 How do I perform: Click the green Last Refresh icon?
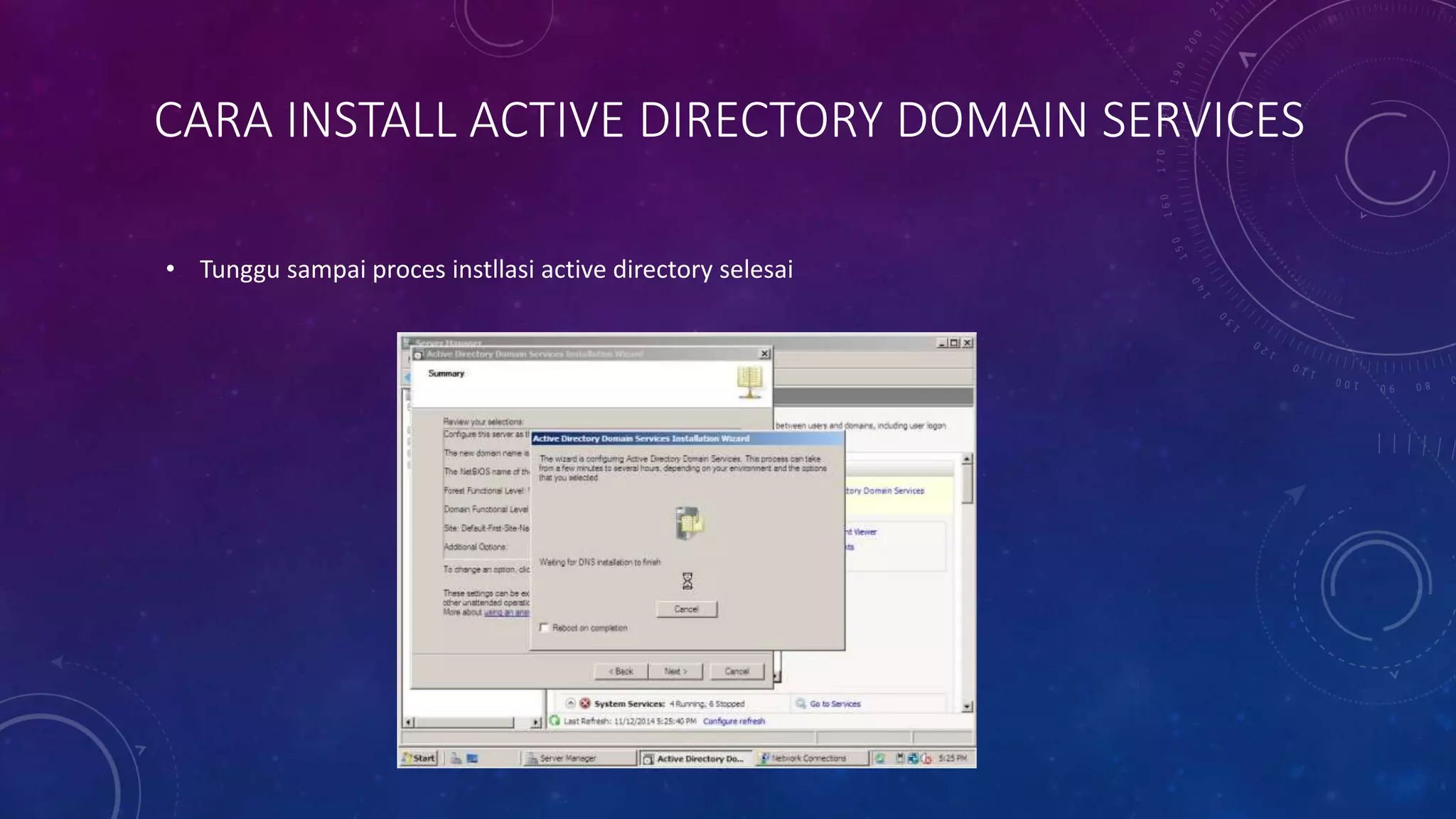(555, 721)
